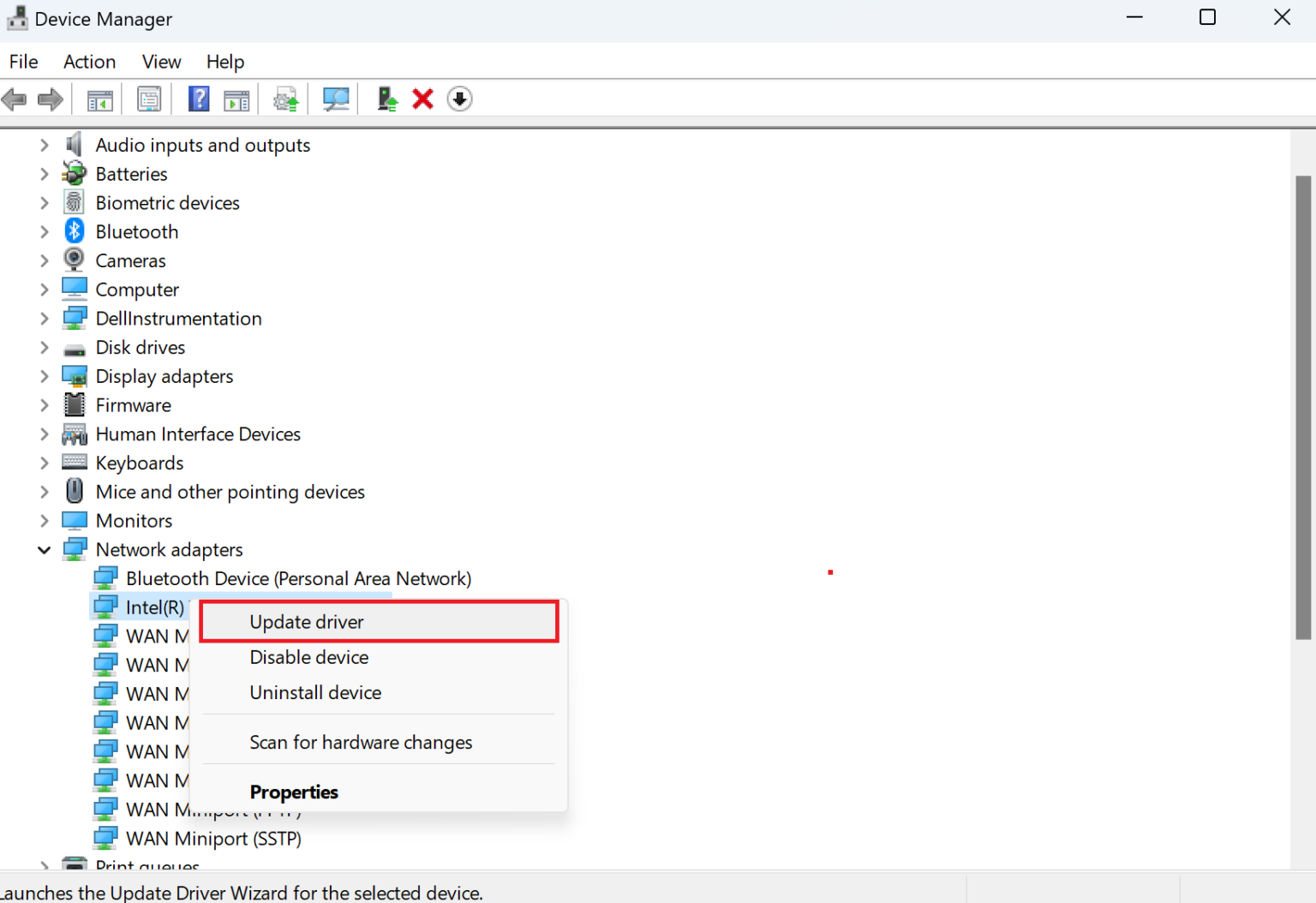Click the Forward navigation arrow
Image resolution: width=1316 pixels, height=903 pixels.
click(x=50, y=99)
